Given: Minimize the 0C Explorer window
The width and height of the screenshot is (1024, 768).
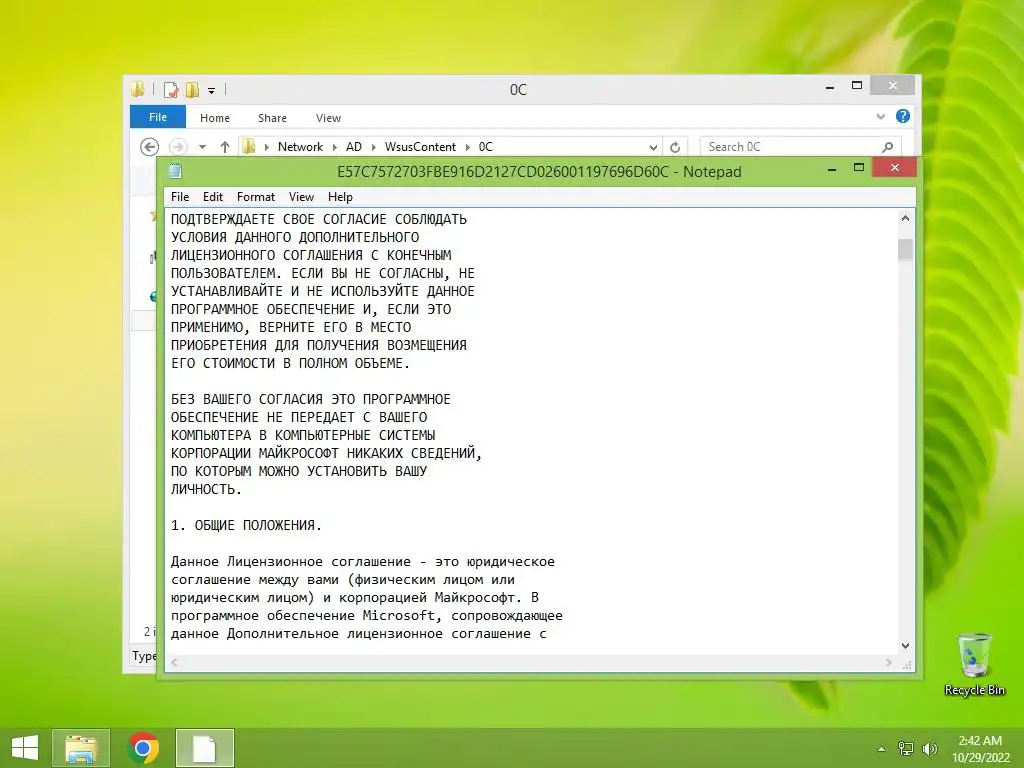Looking at the screenshot, I should click(830, 86).
